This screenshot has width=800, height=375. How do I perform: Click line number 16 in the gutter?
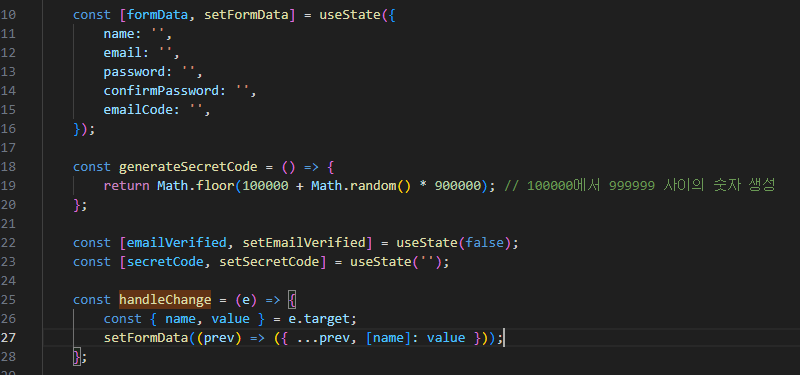tap(8, 129)
